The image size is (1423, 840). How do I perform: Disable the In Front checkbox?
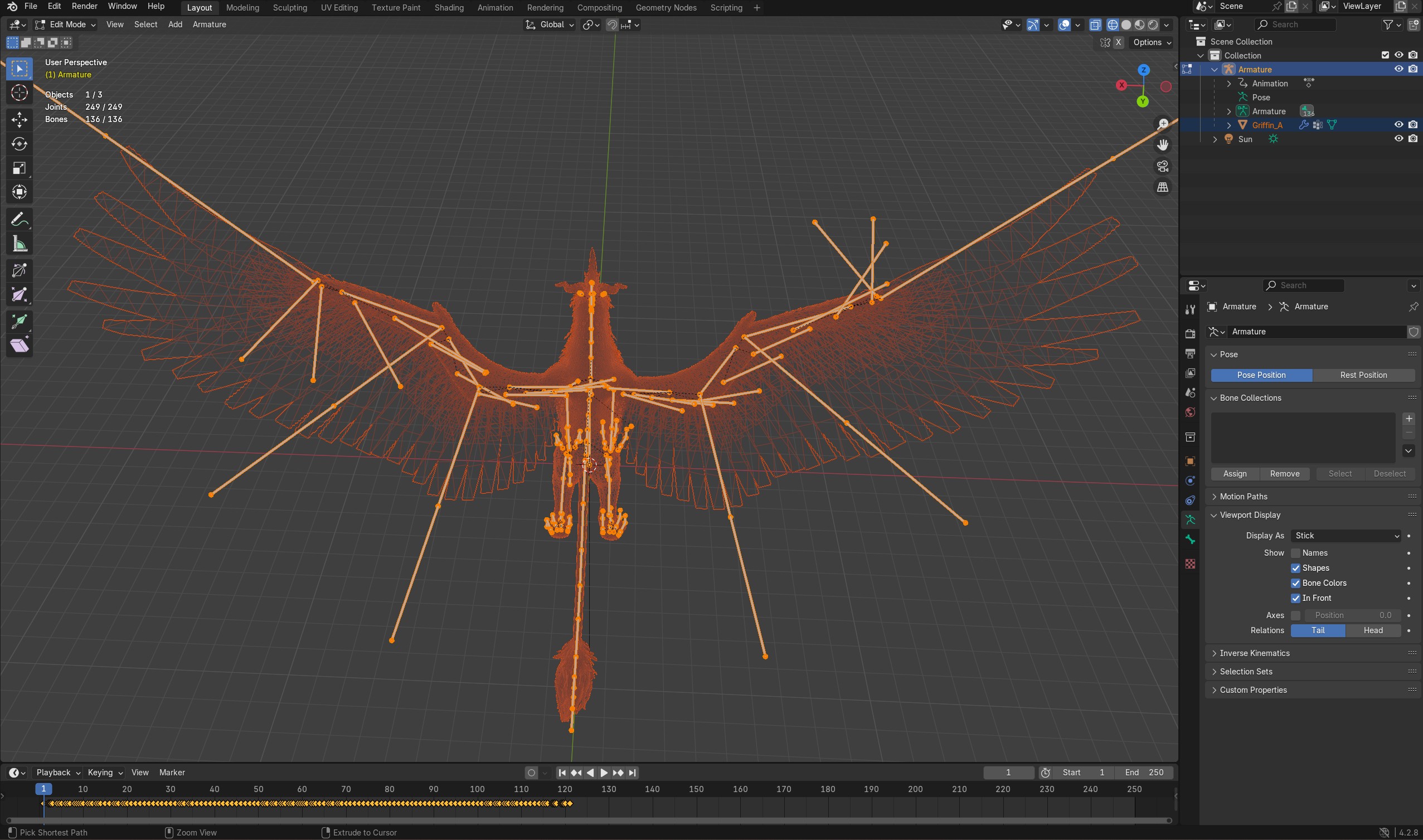click(x=1296, y=598)
